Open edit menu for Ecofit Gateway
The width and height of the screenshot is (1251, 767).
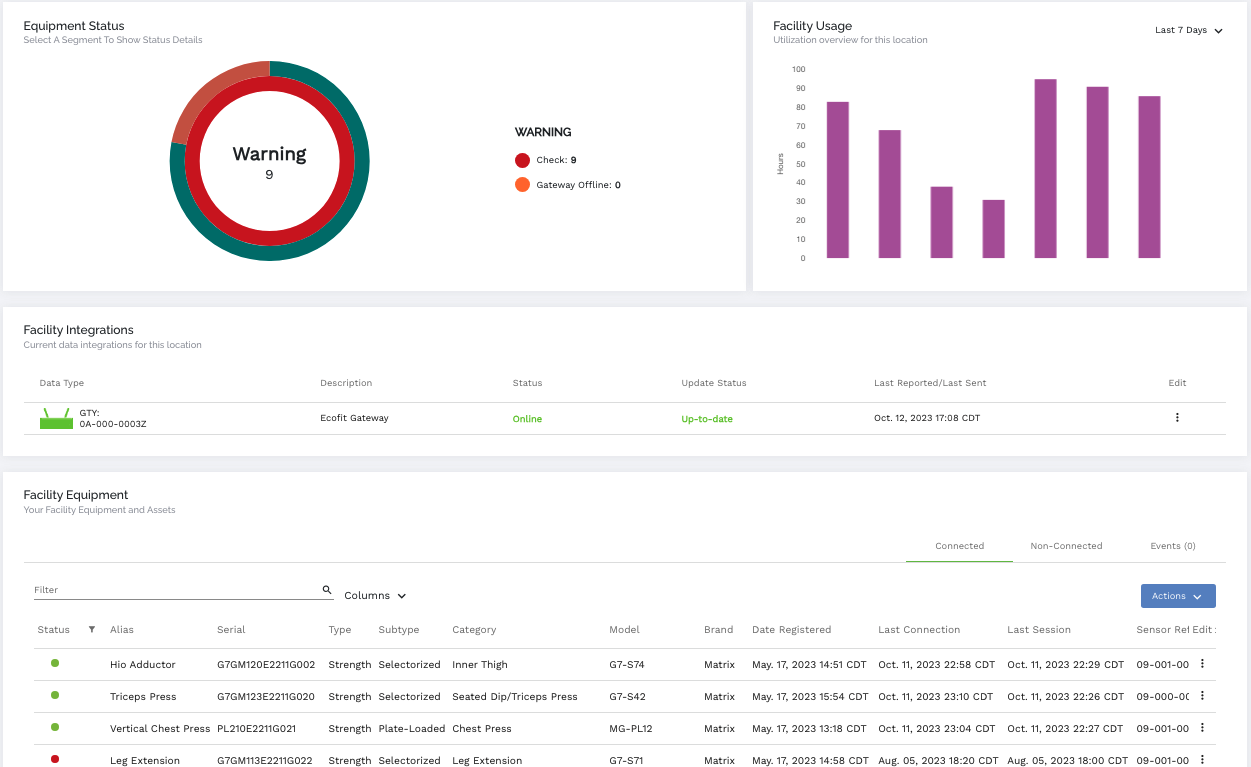(x=1177, y=418)
